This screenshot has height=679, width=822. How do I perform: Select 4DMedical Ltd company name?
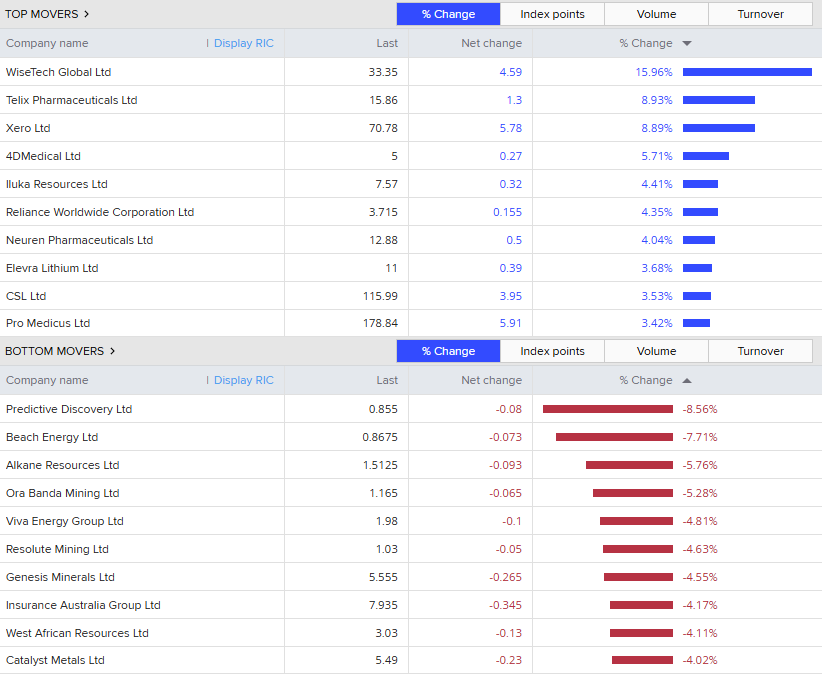pos(43,156)
